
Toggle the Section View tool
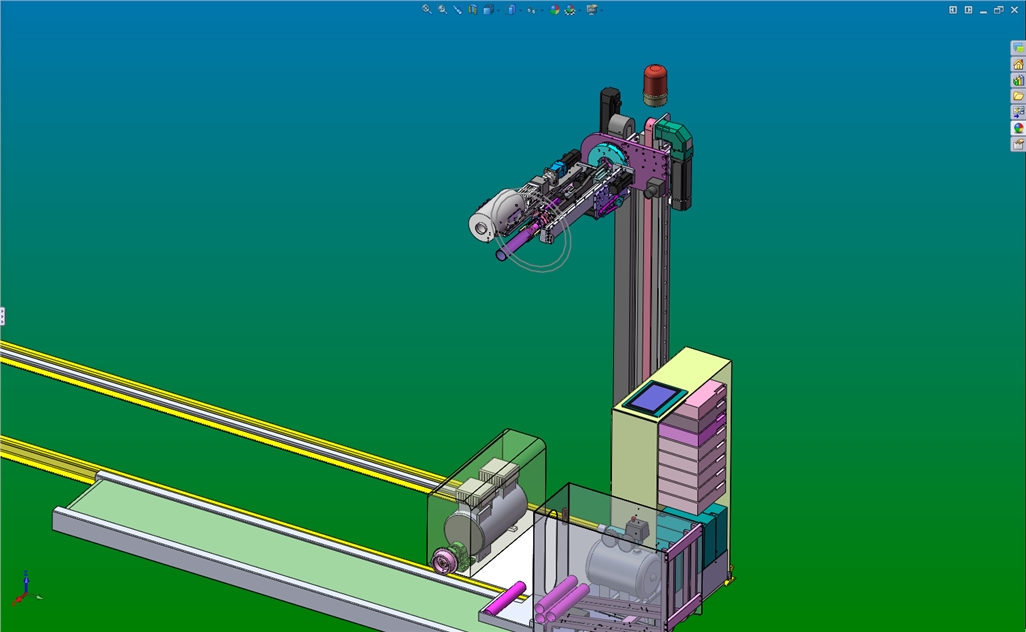472,9
